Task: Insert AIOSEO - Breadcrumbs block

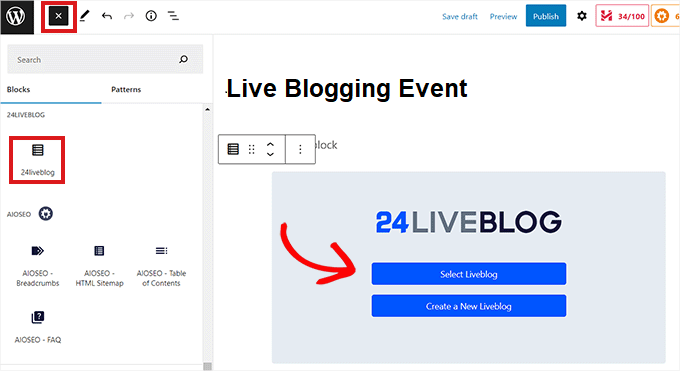Action: click(x=38, y=266)
